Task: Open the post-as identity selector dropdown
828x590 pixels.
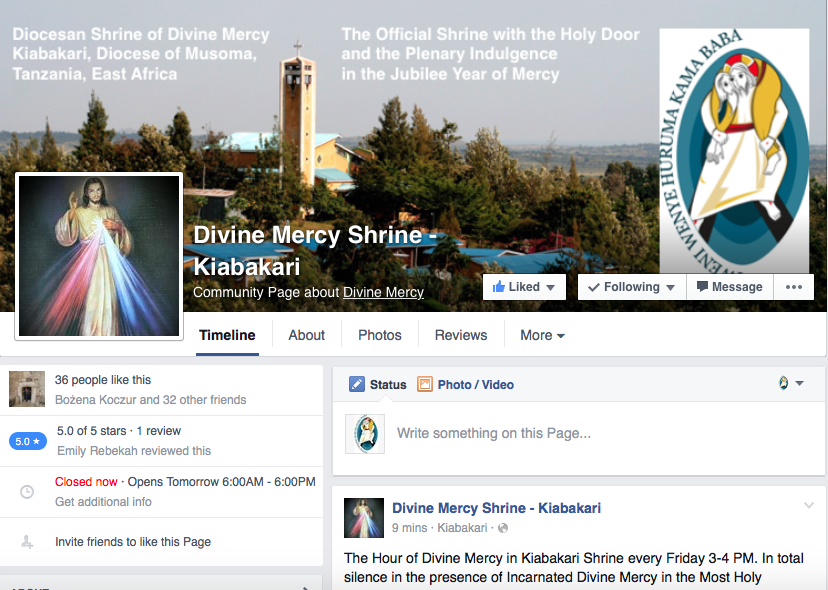Action: [791, 383]
